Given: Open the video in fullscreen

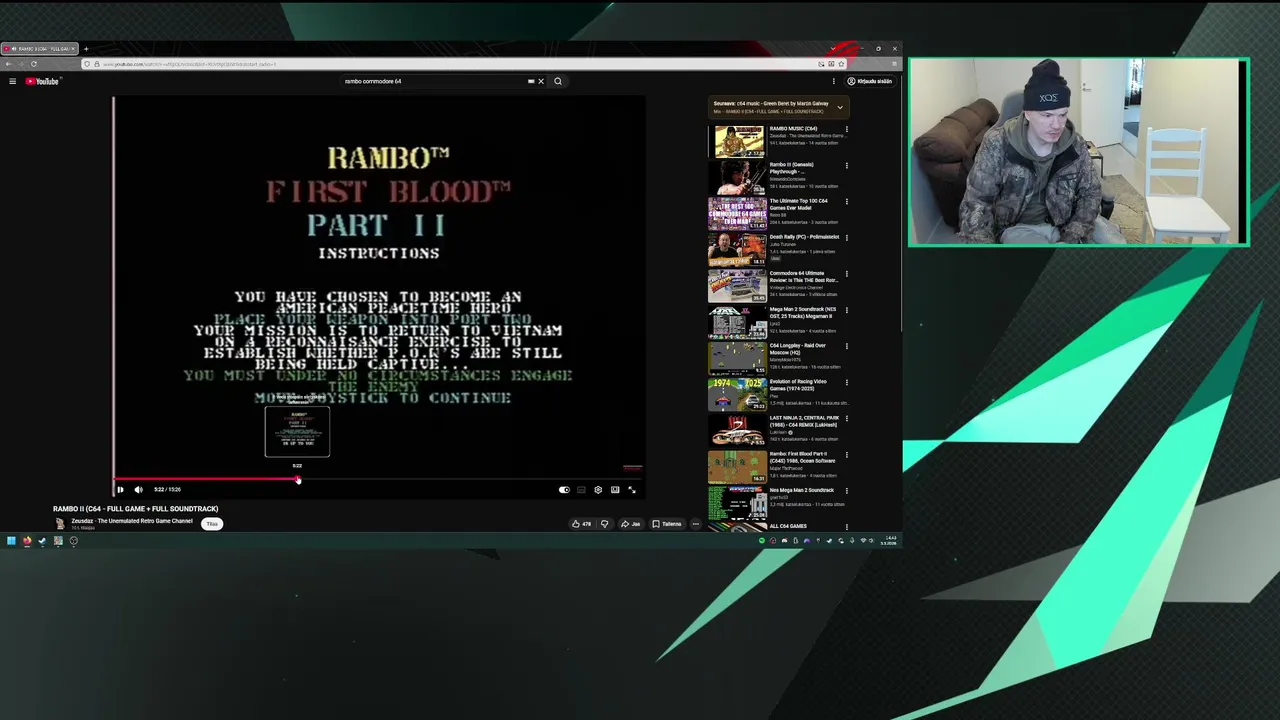Looking at the screenshot, I should click(x=632, y=490).
